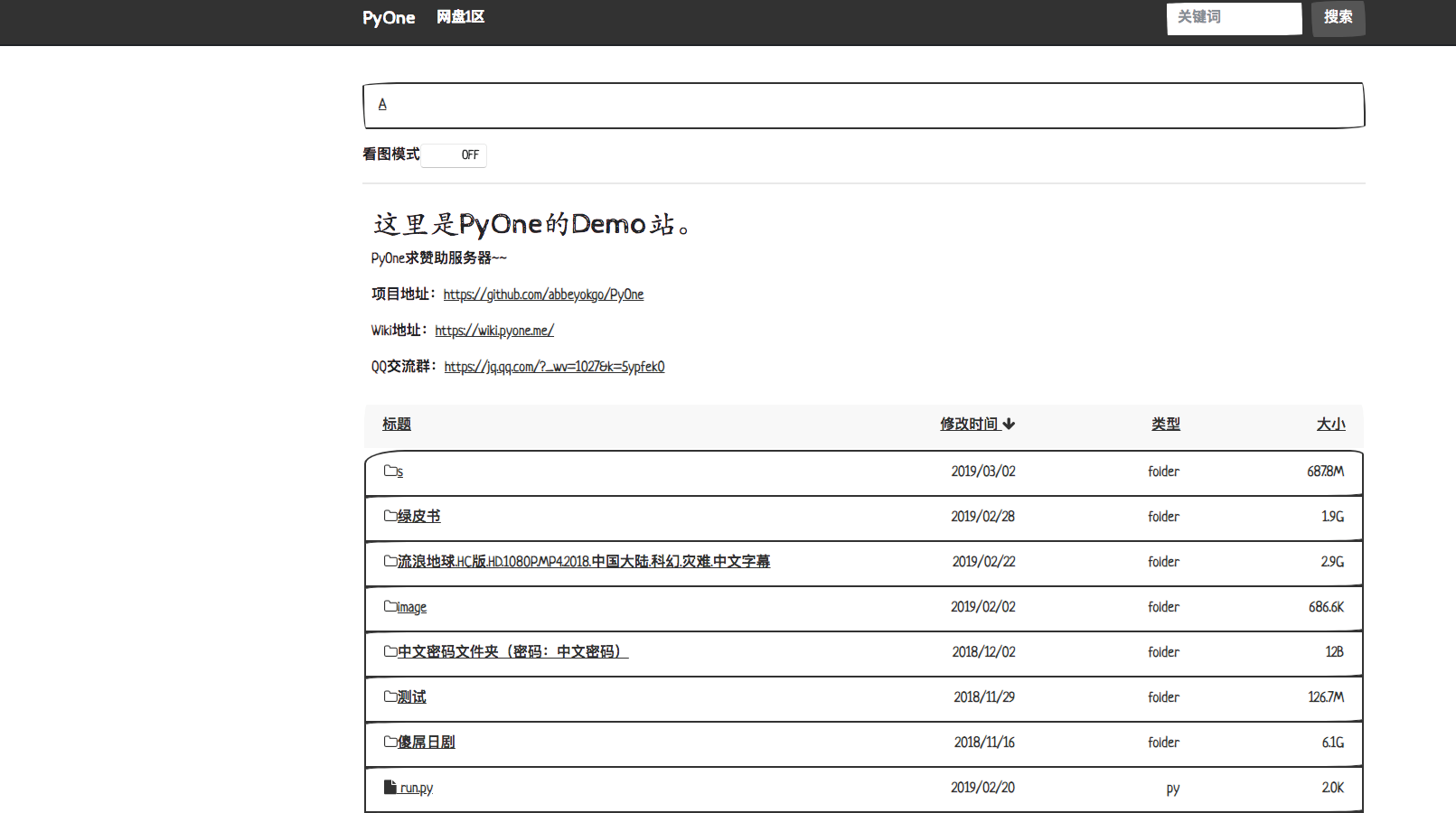Click the text PyOne求赞助服务器
The height and width of the screenshot is (813, 1456).
(439, 258)
